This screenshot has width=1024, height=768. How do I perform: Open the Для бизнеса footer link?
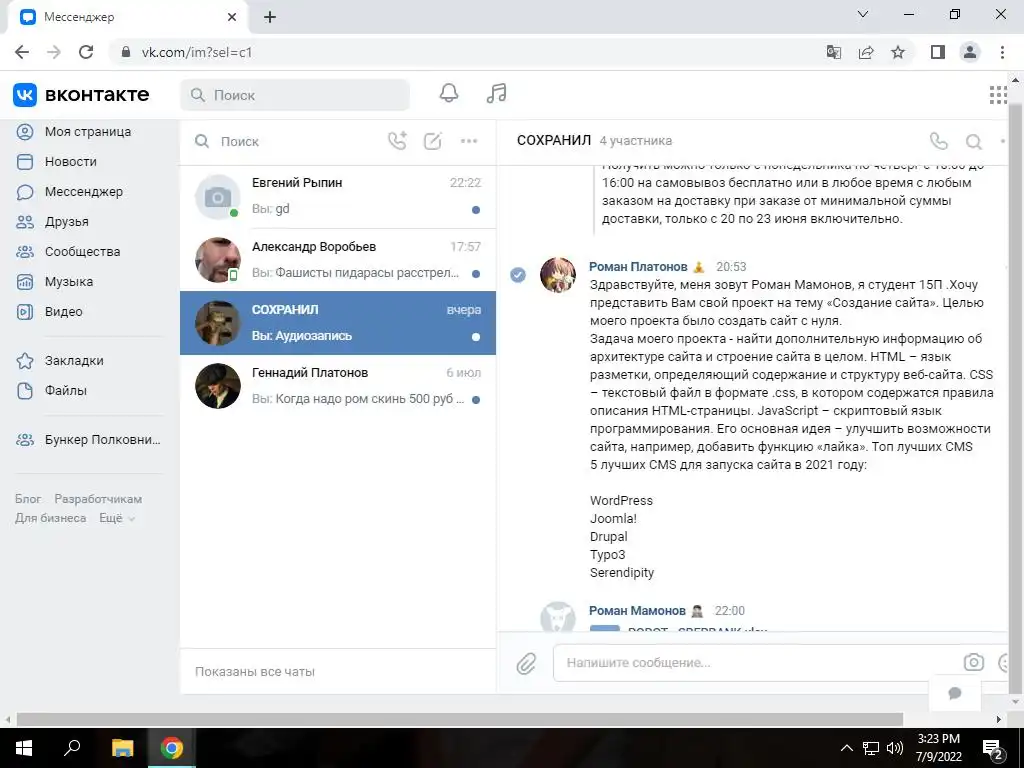[x=50, y=518]
